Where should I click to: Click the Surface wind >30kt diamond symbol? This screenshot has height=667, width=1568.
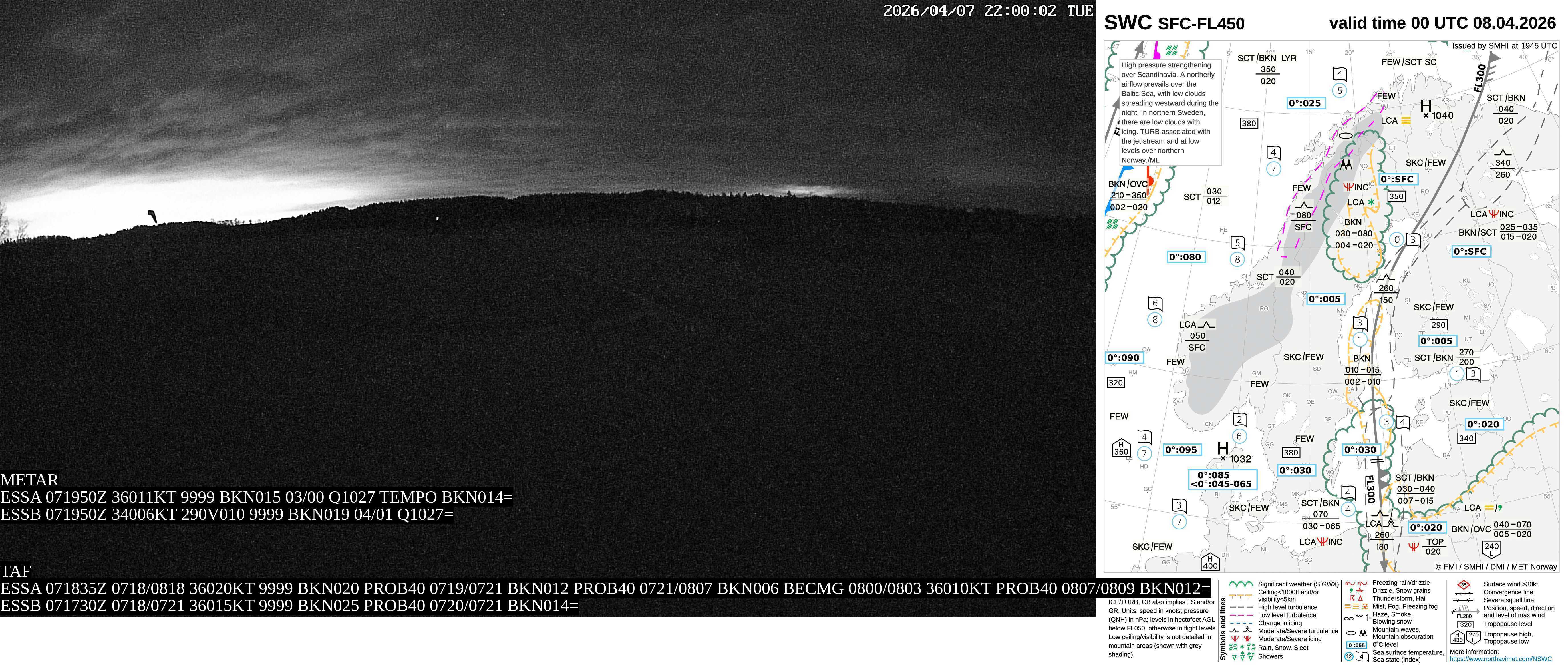tap(1463, 585)
